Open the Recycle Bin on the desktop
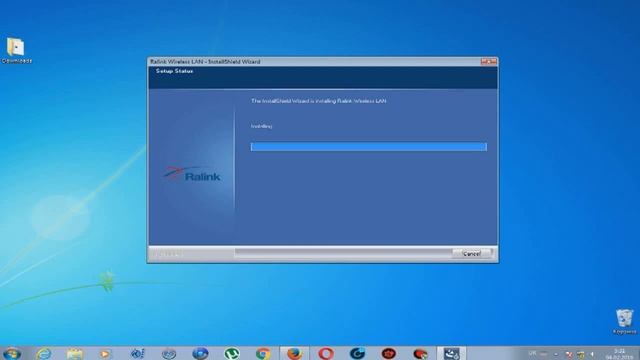This screenshot has width=640, height=360. pos(624,322)
